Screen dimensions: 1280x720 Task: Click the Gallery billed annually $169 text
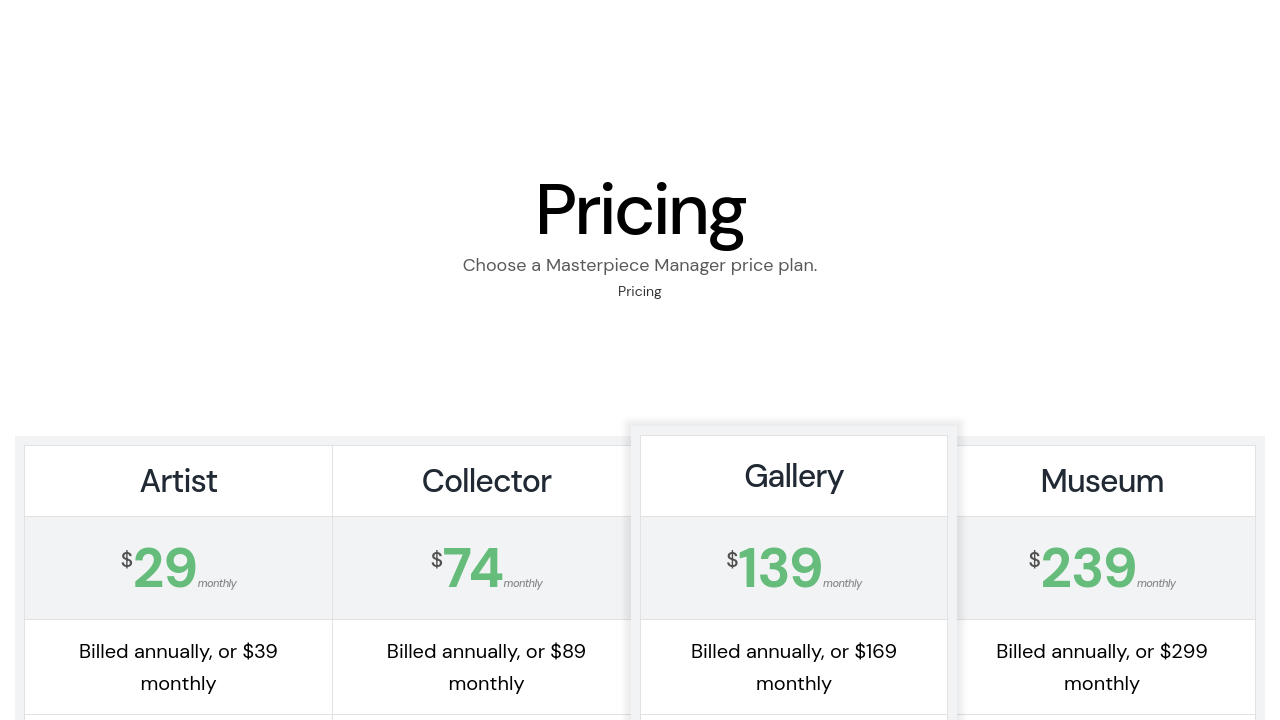(x=794, y=667)
